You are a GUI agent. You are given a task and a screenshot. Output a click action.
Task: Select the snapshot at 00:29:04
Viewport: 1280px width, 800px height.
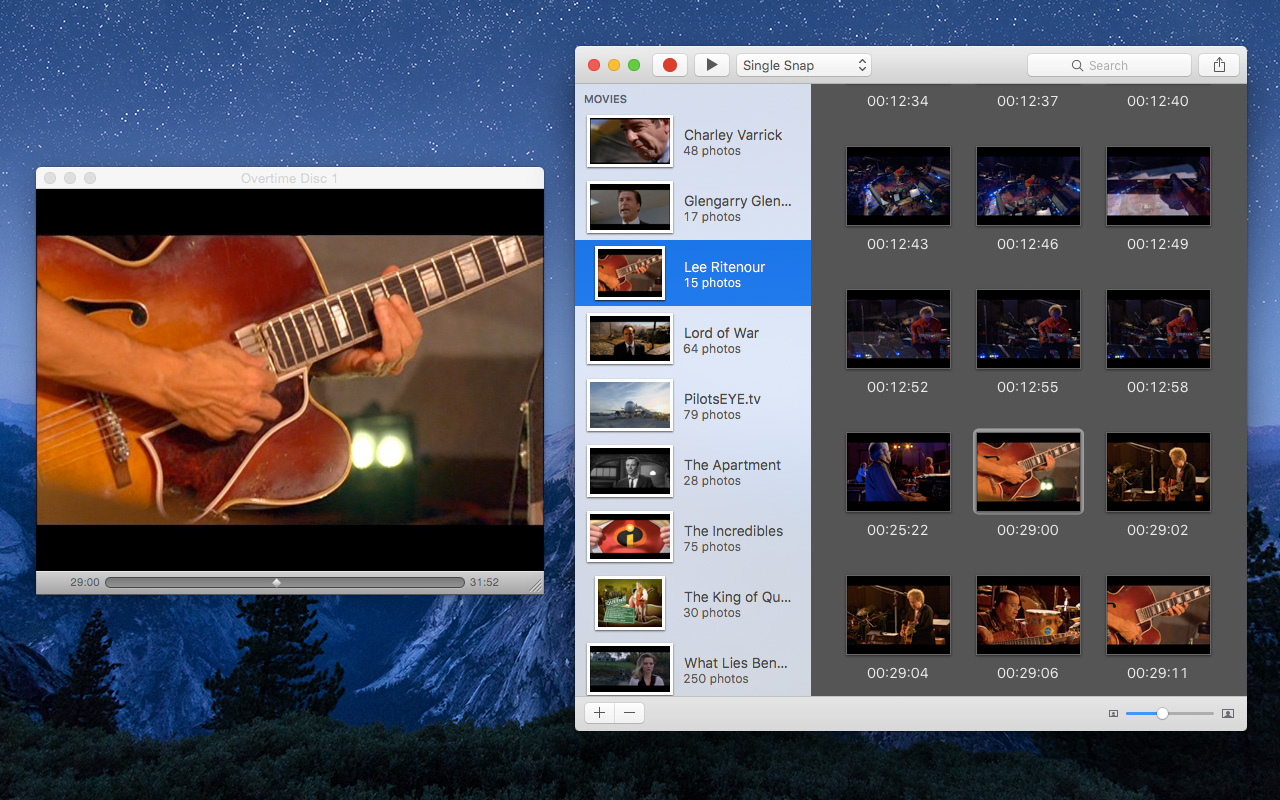[x=898, y=616]
